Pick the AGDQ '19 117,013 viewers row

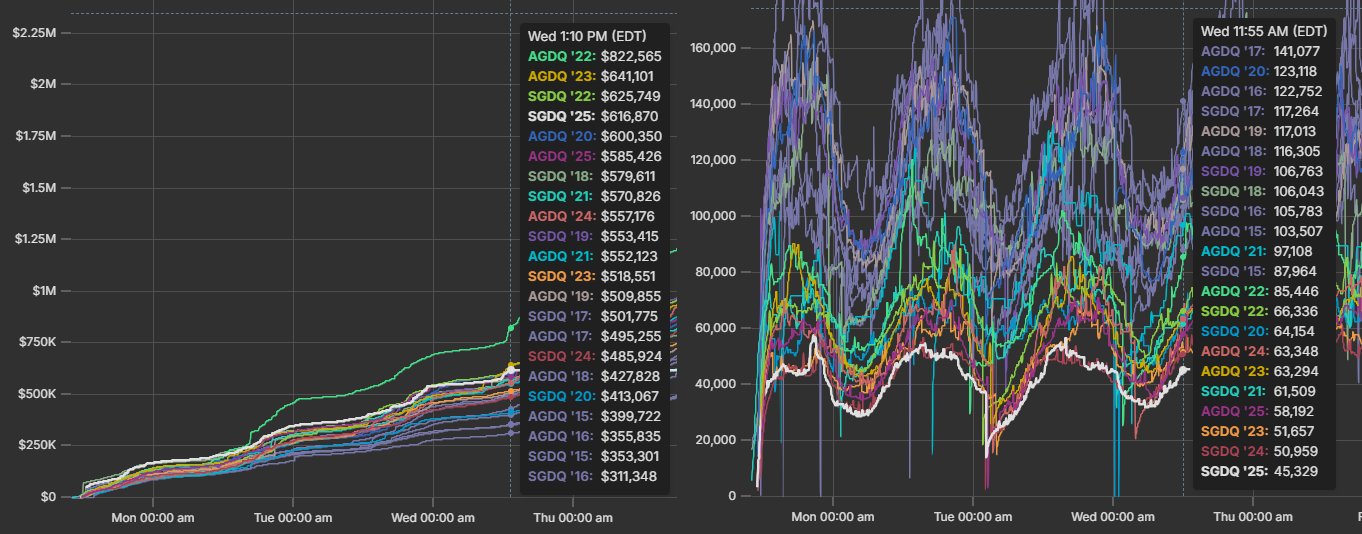1261,131
